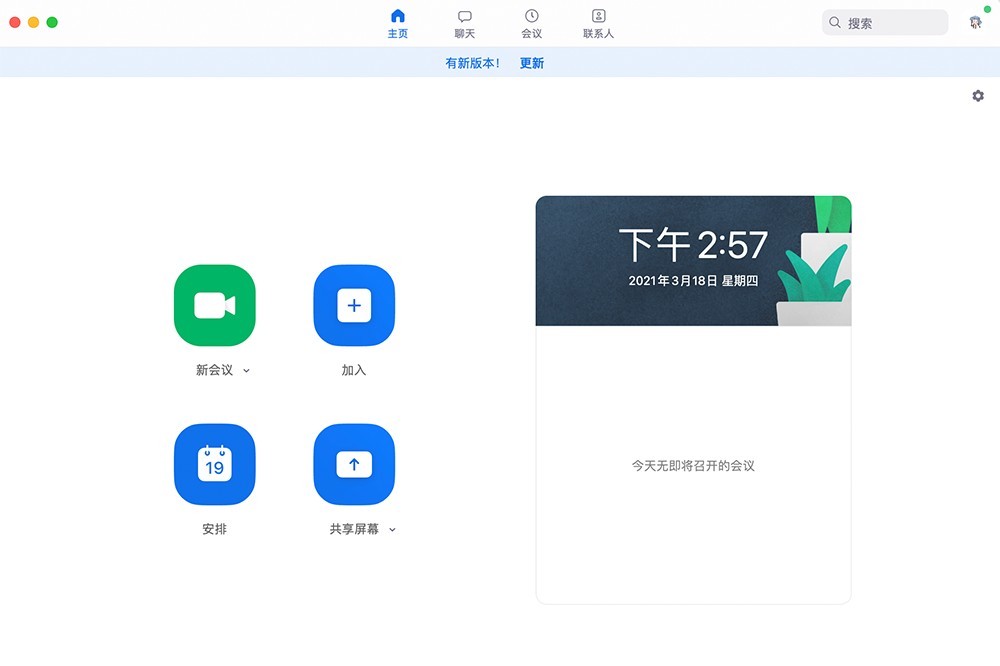Open the 安排 calendar icon
1000x666 pixels.
point(214,465)
